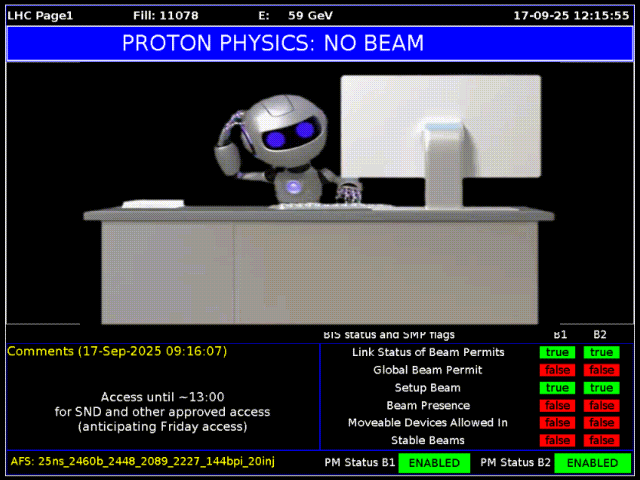Click the 'Beam Presence' label
Image resolution: width=640 pixels, height=480 pixels.
click(428, 405)
